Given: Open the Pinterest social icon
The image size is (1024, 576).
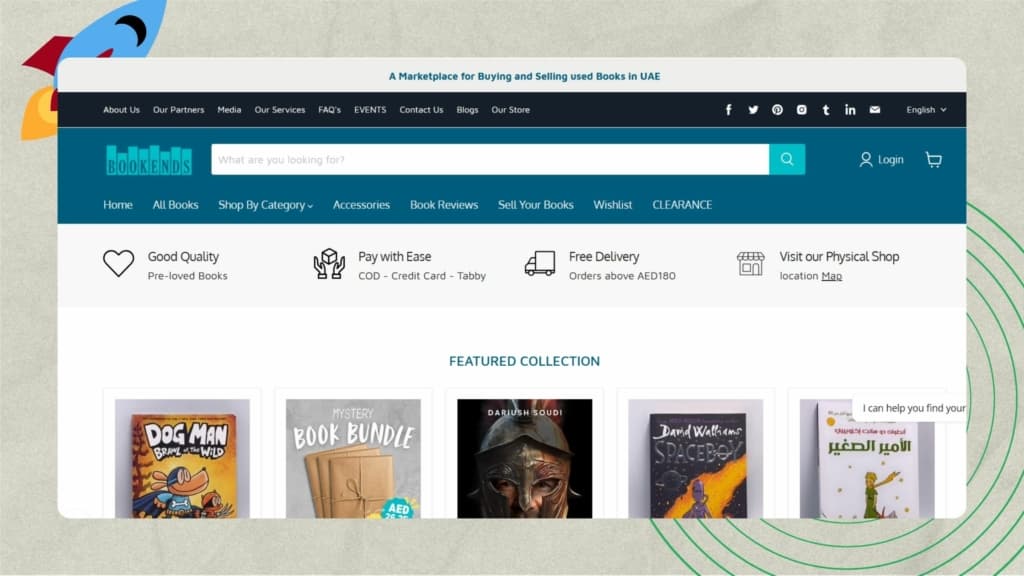Looking at the screenshot, I should click(x=777, y=110).
